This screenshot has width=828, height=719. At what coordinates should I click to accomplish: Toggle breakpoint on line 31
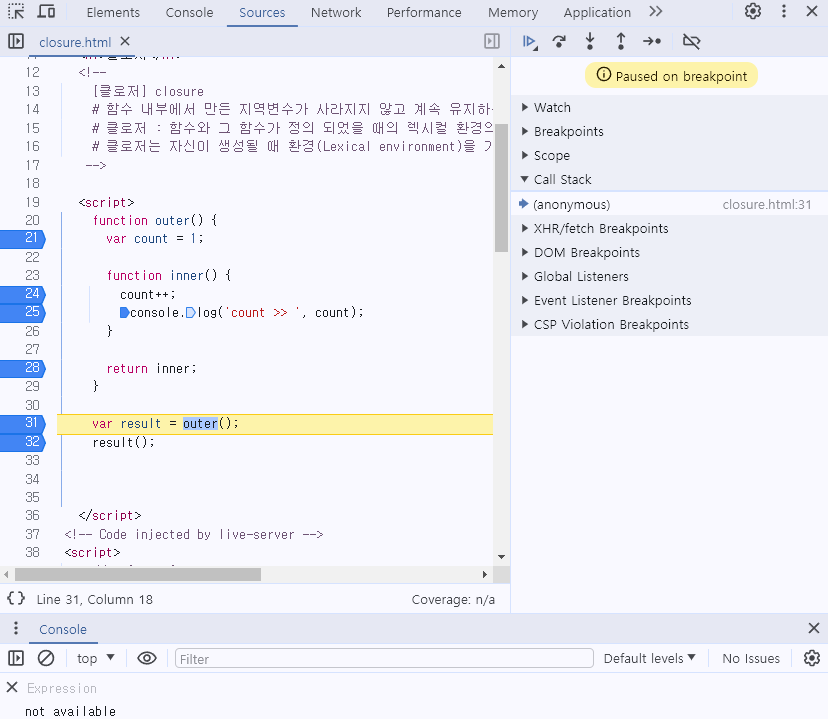click(x=23, y=423)
